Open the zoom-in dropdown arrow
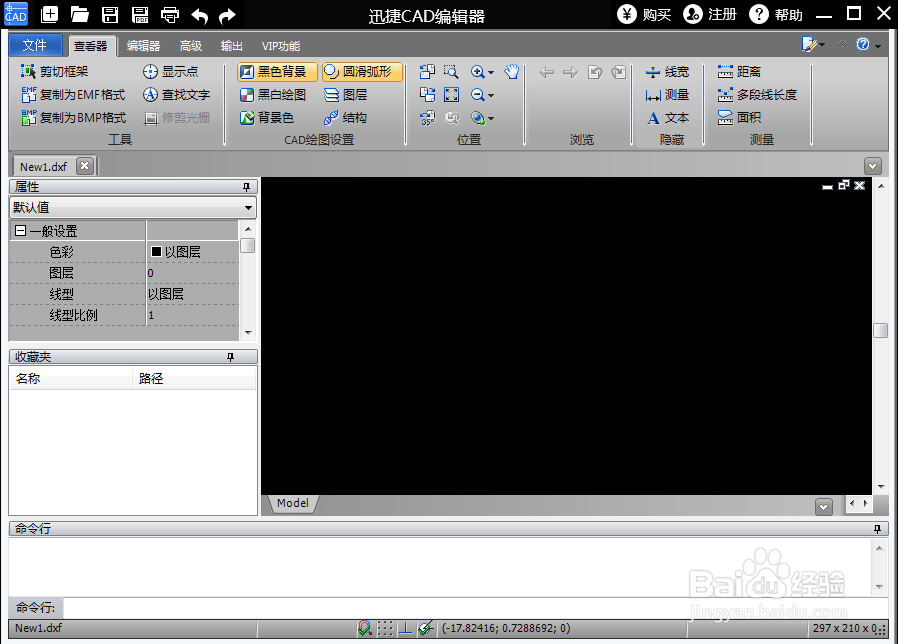 [491, 73]
